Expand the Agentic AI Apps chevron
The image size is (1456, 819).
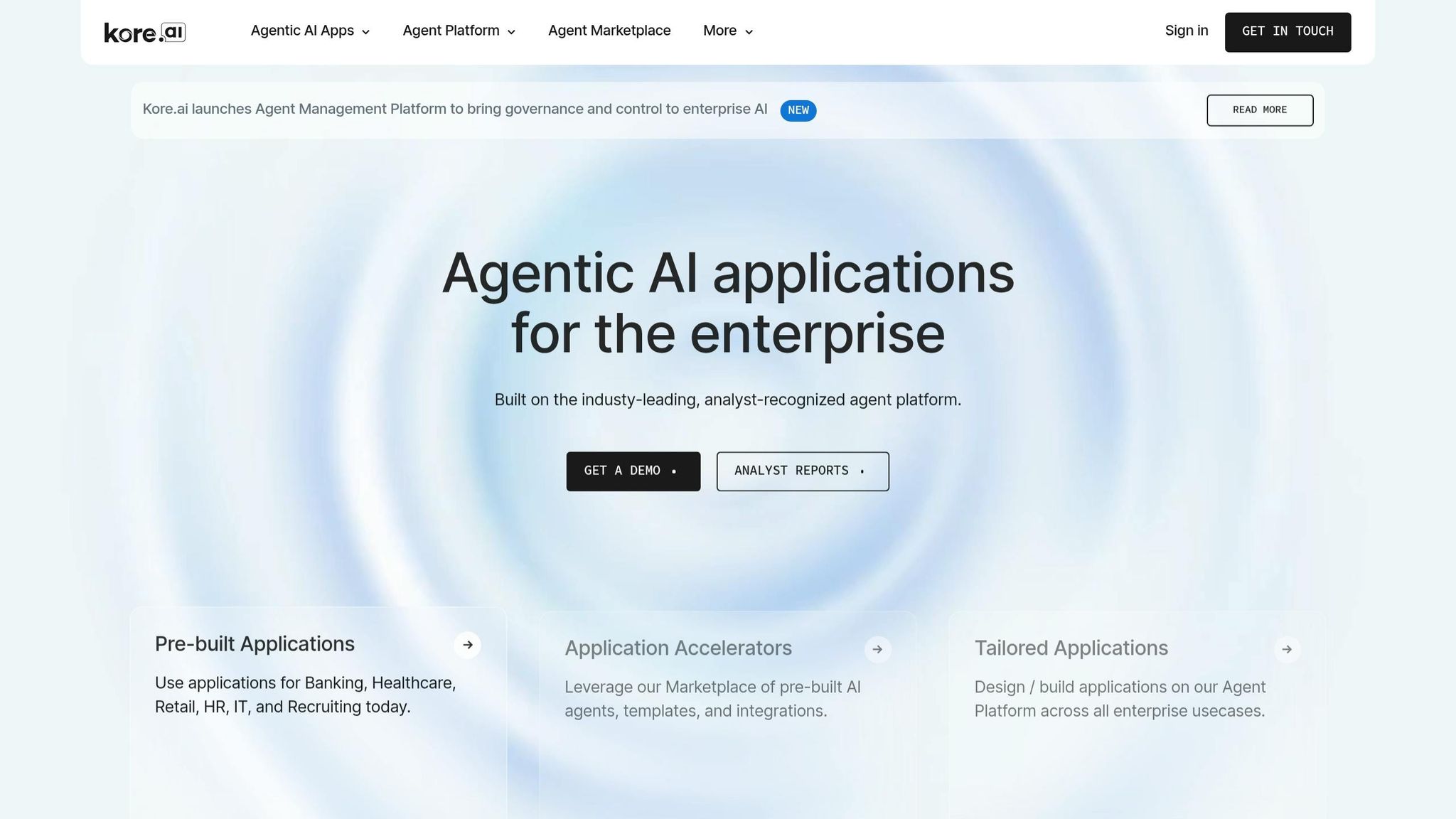[365, 32]
